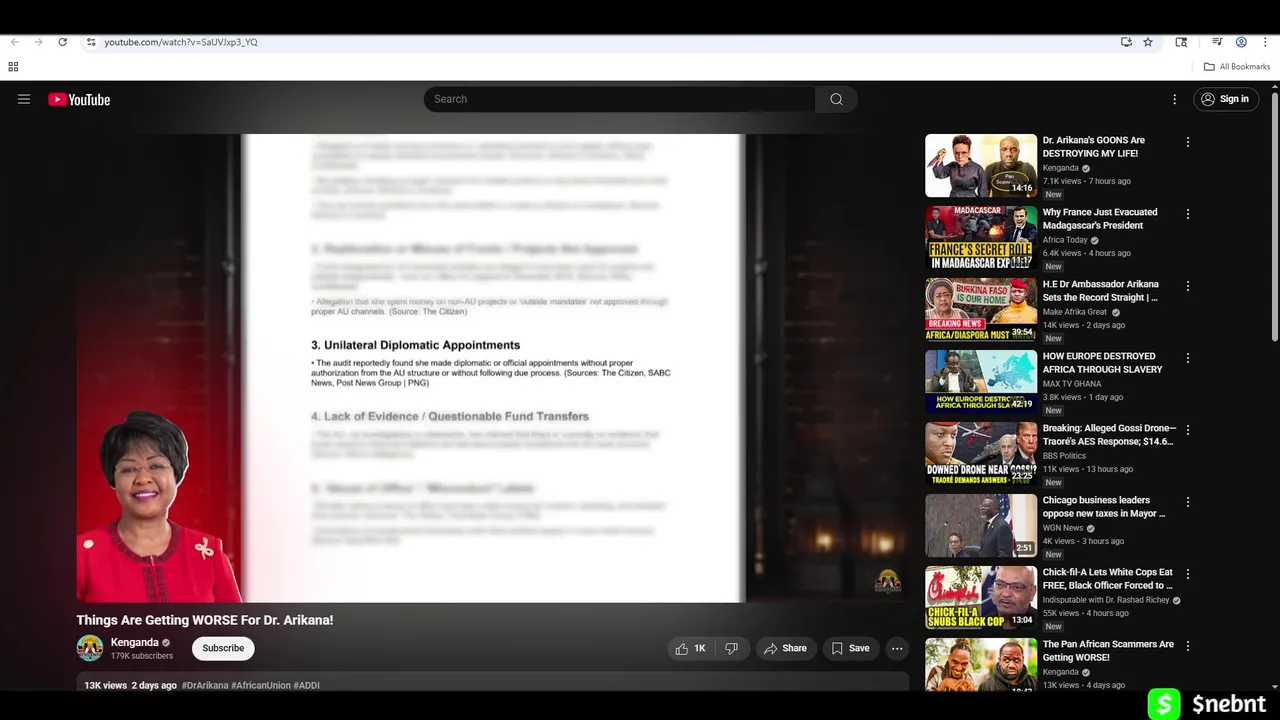Screen dimensions: 1280x720
Task: Open 'HOW EUROPE DESTROYED AFRICA THROUGH SLAVERY' title
Action: 1103,362
